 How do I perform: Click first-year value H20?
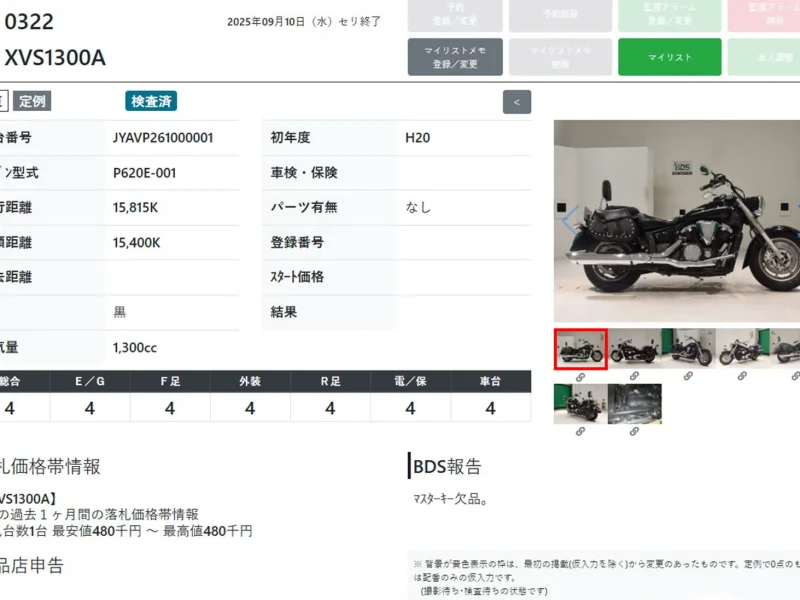point(417,138)
